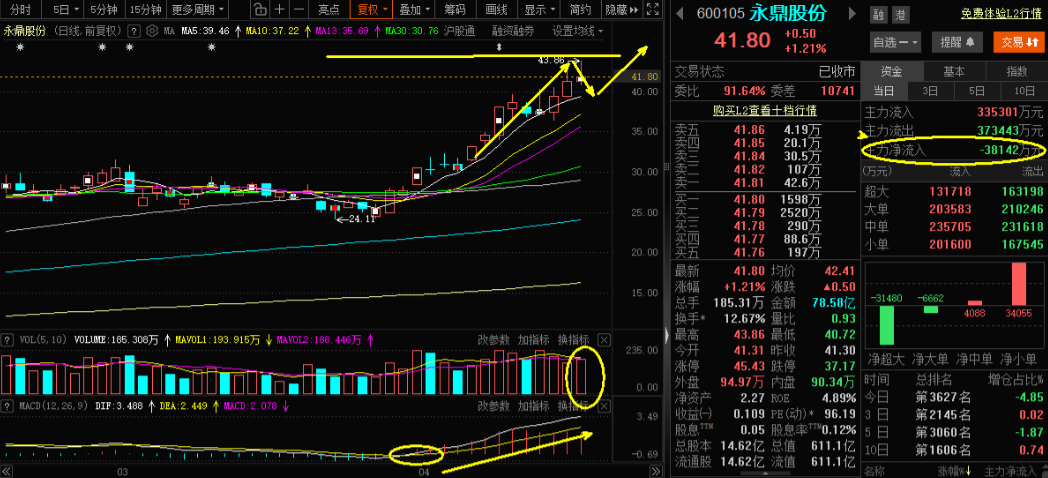Image resolution: width=1048 pixels, height=478 pixels.
Task: Click the first event star marker above chart
Action: 20,47
